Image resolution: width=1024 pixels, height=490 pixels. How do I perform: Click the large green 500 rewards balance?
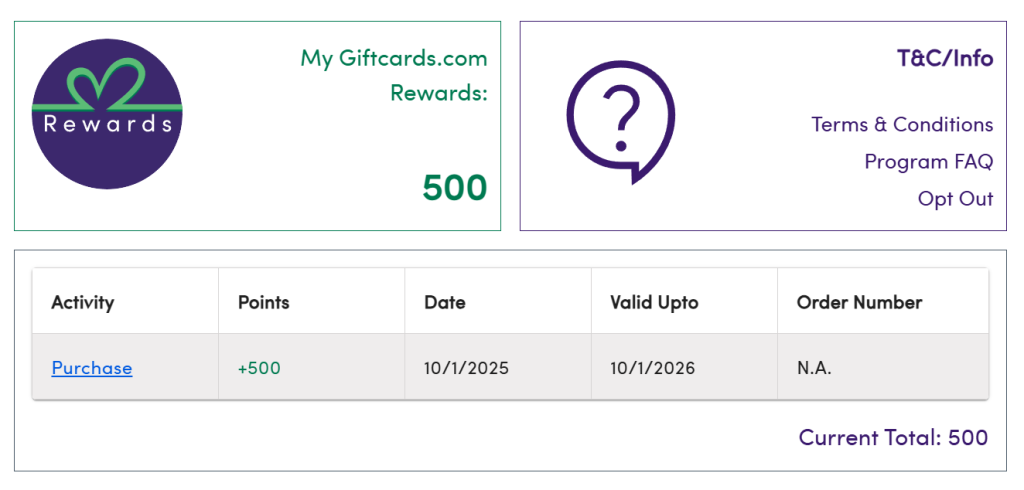(x=454, y=187)
